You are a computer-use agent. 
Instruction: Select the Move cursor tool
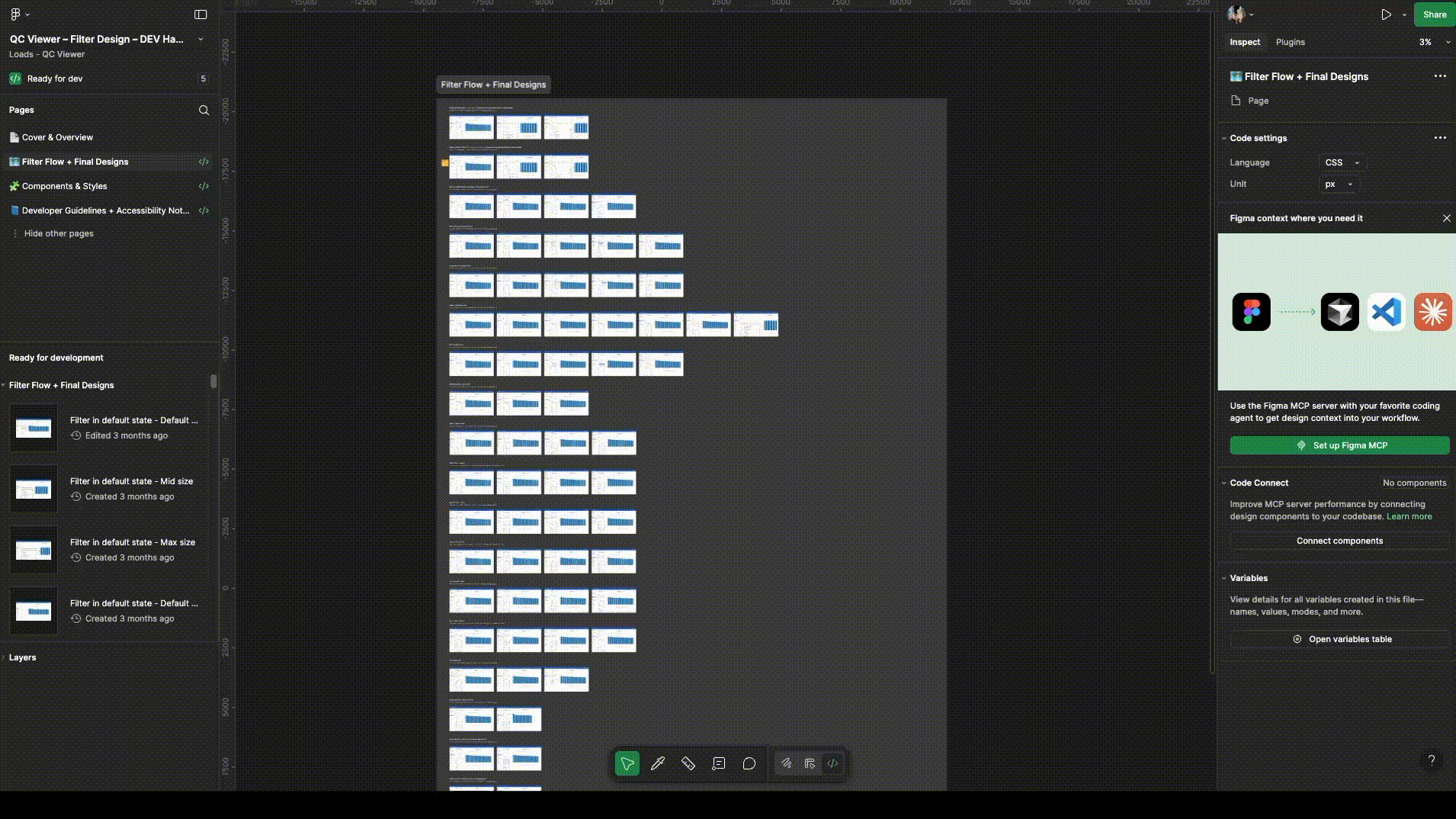point(627,763)
